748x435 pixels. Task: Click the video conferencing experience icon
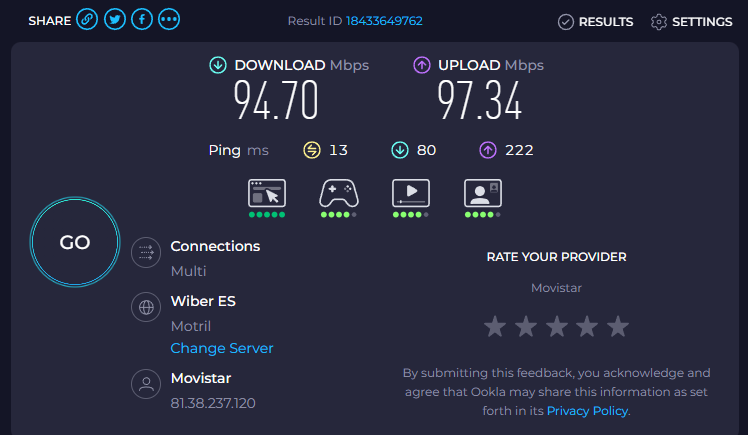coord(482,193)
